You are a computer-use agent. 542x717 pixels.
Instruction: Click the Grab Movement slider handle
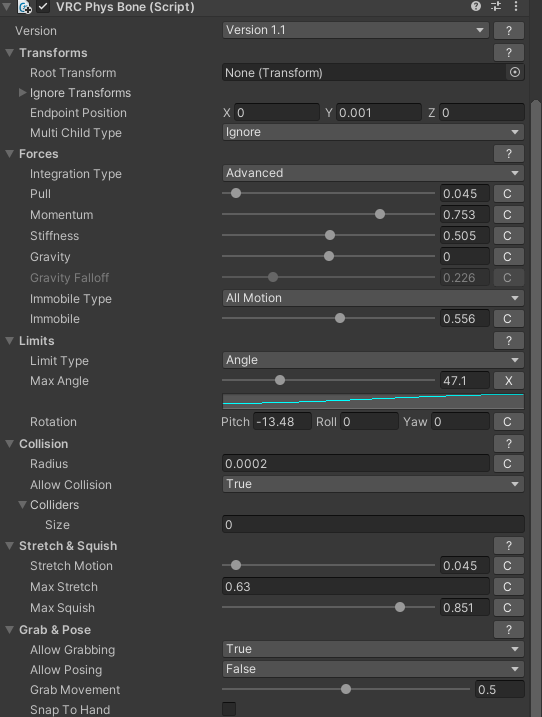346,689
